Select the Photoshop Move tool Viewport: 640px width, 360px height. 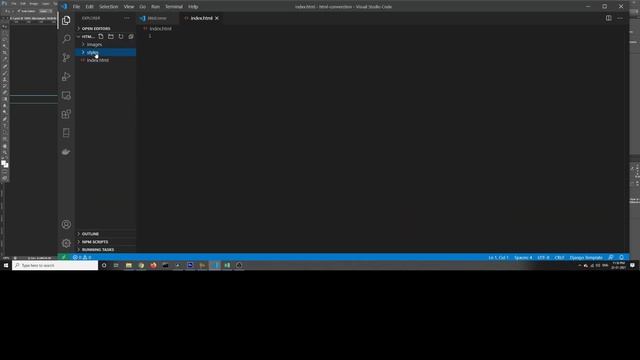tap(5, 27)
